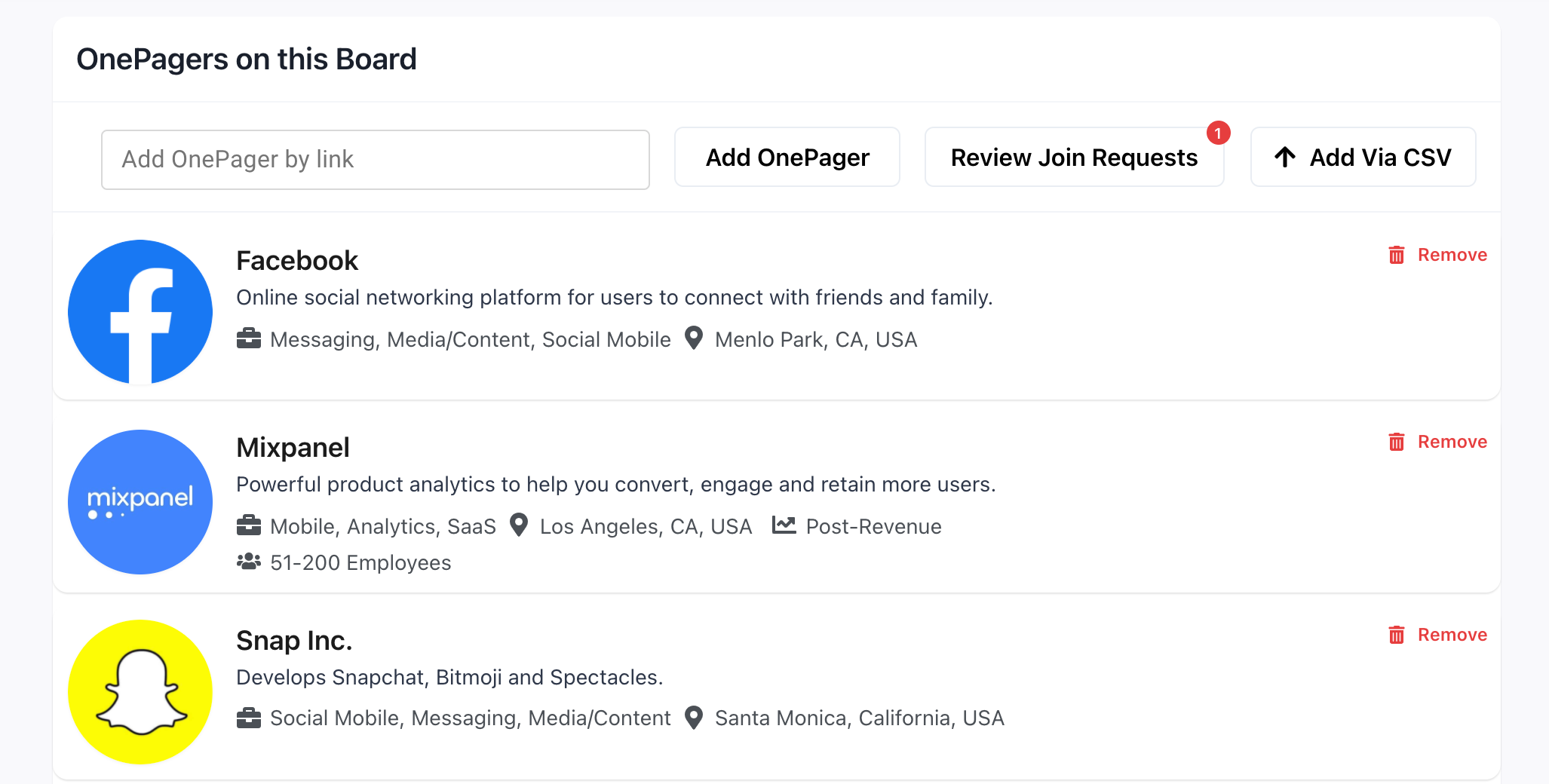Open the Snap Inc. company title

(294, 641)
